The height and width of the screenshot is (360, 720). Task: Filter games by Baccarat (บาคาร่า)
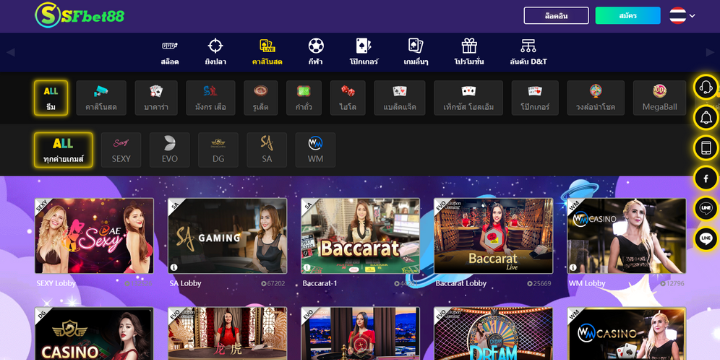pyautogui.click(x=156, y=98)
